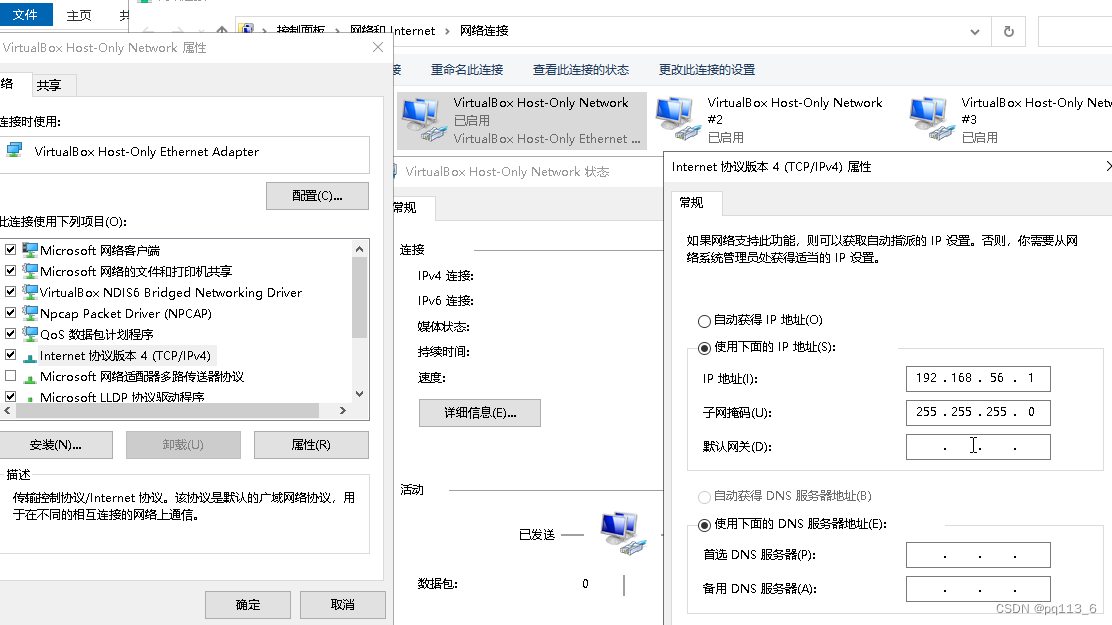Click the Microsoft 网络的文件和打印机共享 item icon
Screen dimensions: 1112x625
30,271
